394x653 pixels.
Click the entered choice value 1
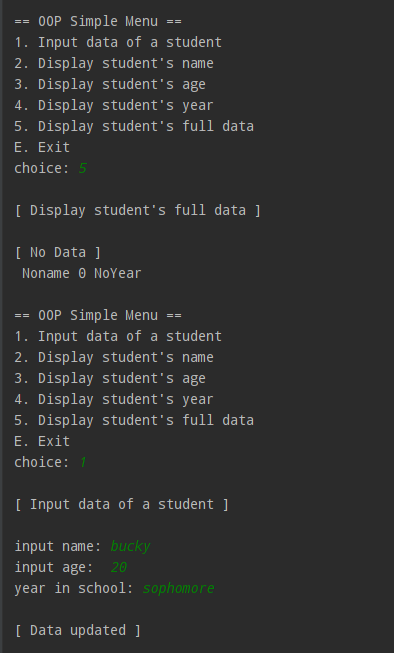tap(82, 462)
